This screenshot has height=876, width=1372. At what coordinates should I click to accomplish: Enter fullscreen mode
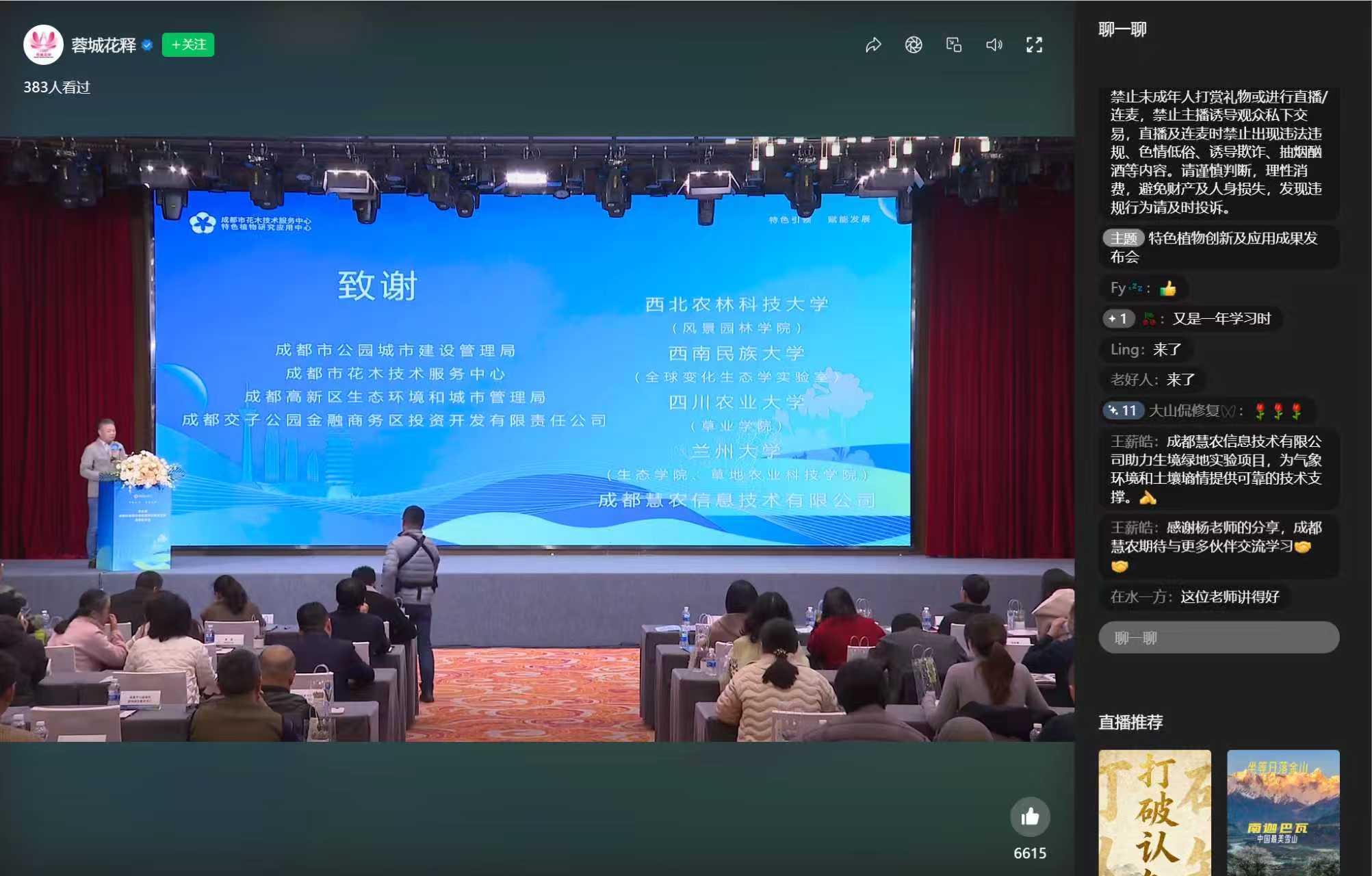(x=1034, y=45)
